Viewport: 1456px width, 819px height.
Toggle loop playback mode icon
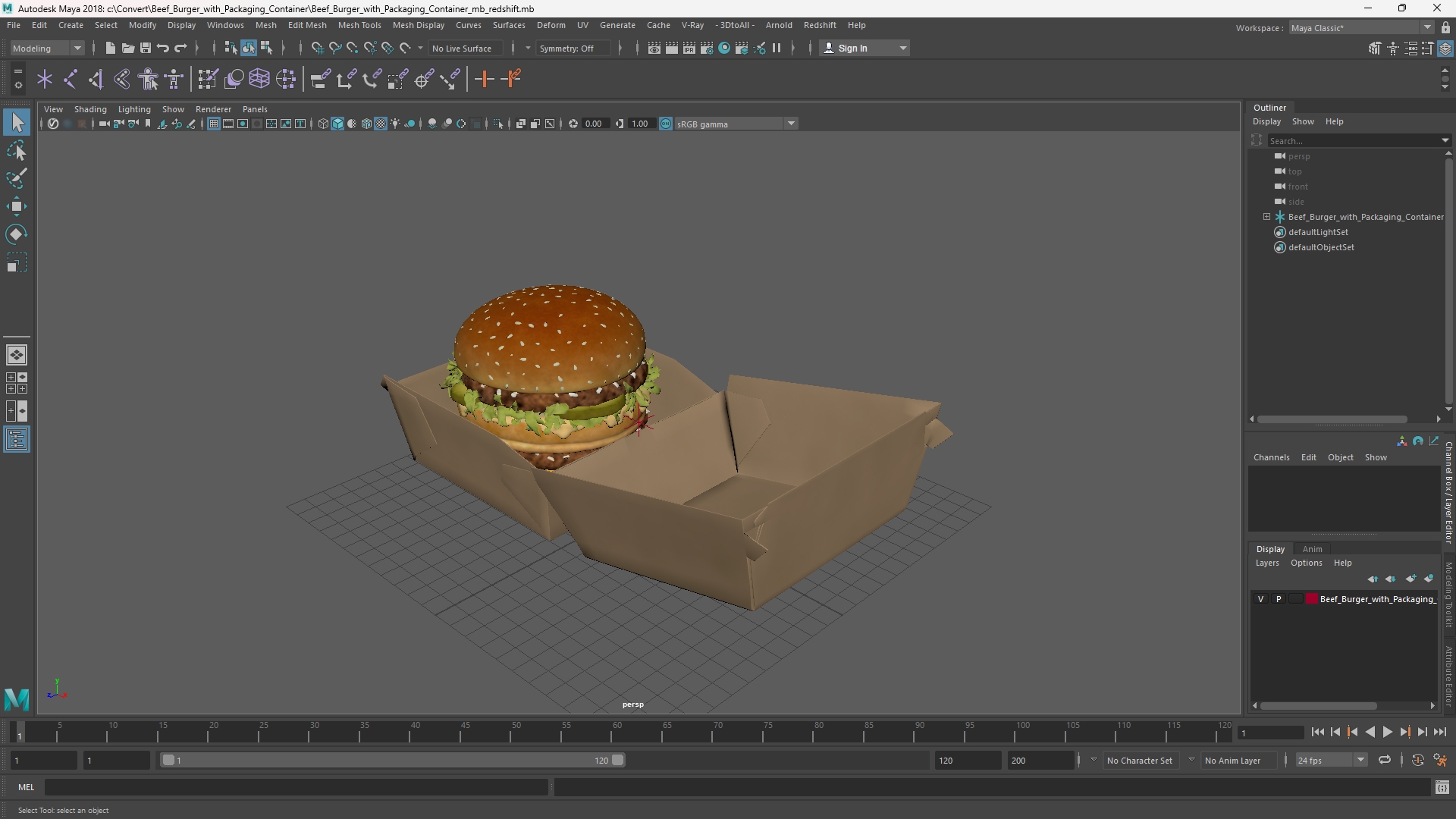pyautogui.click(x=1385, y=760)
